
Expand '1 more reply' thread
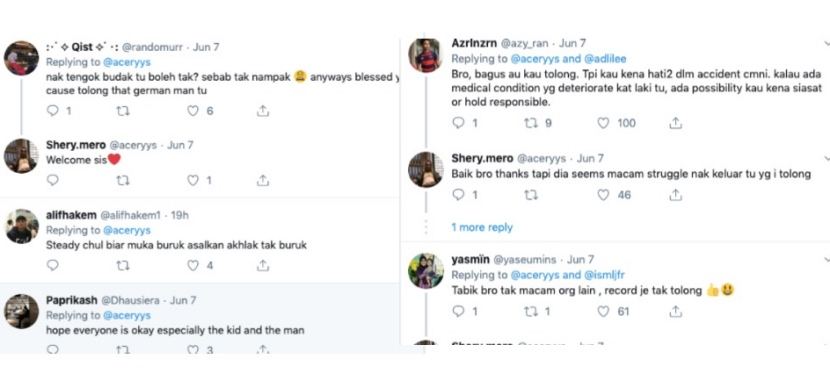482,227
